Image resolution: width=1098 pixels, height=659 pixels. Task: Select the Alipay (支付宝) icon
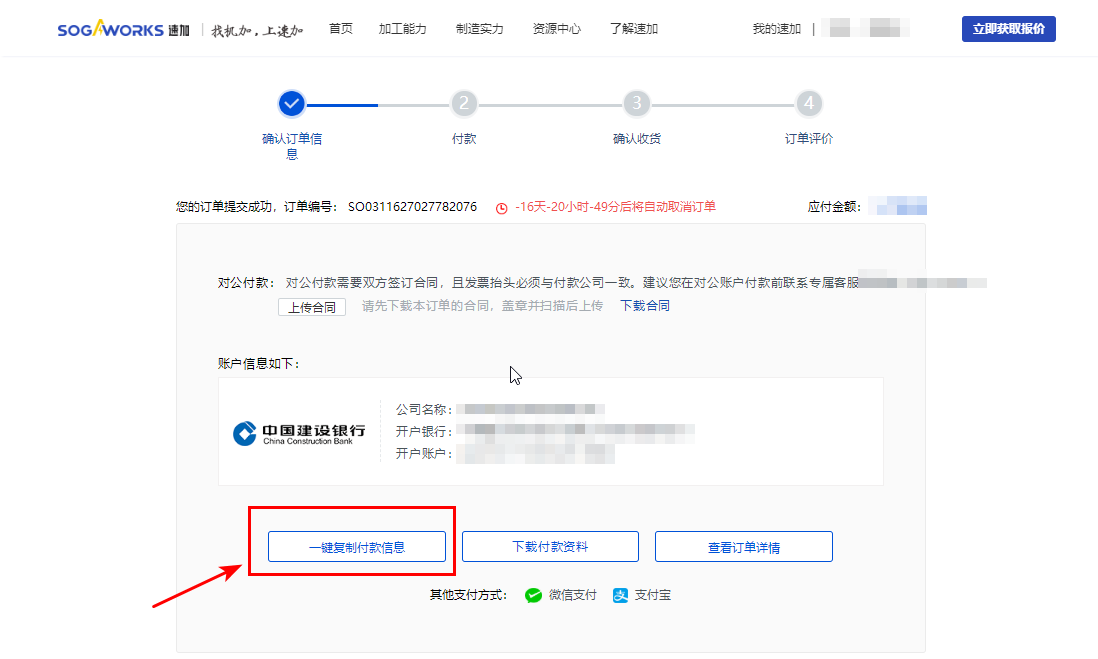click(623, 595)
